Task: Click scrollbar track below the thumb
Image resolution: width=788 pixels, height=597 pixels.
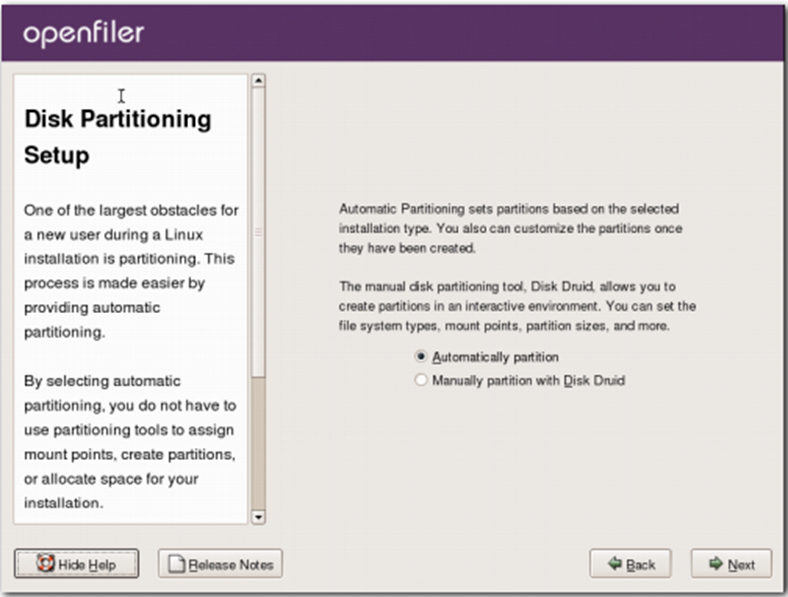Action: [258, 443]
